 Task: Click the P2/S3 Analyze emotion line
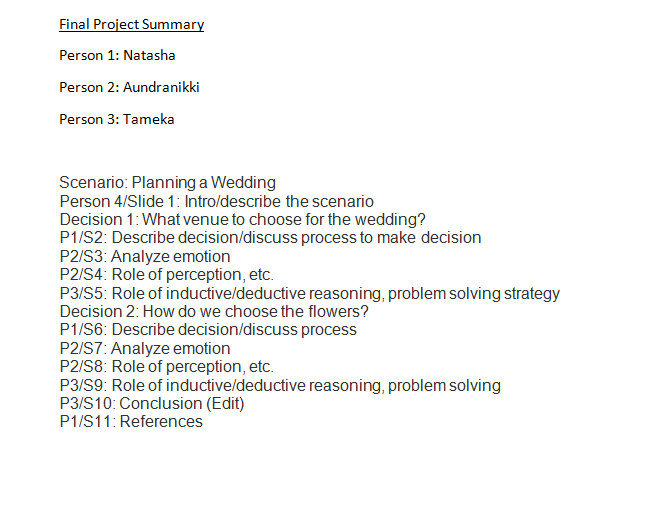(x=144, y=257)
